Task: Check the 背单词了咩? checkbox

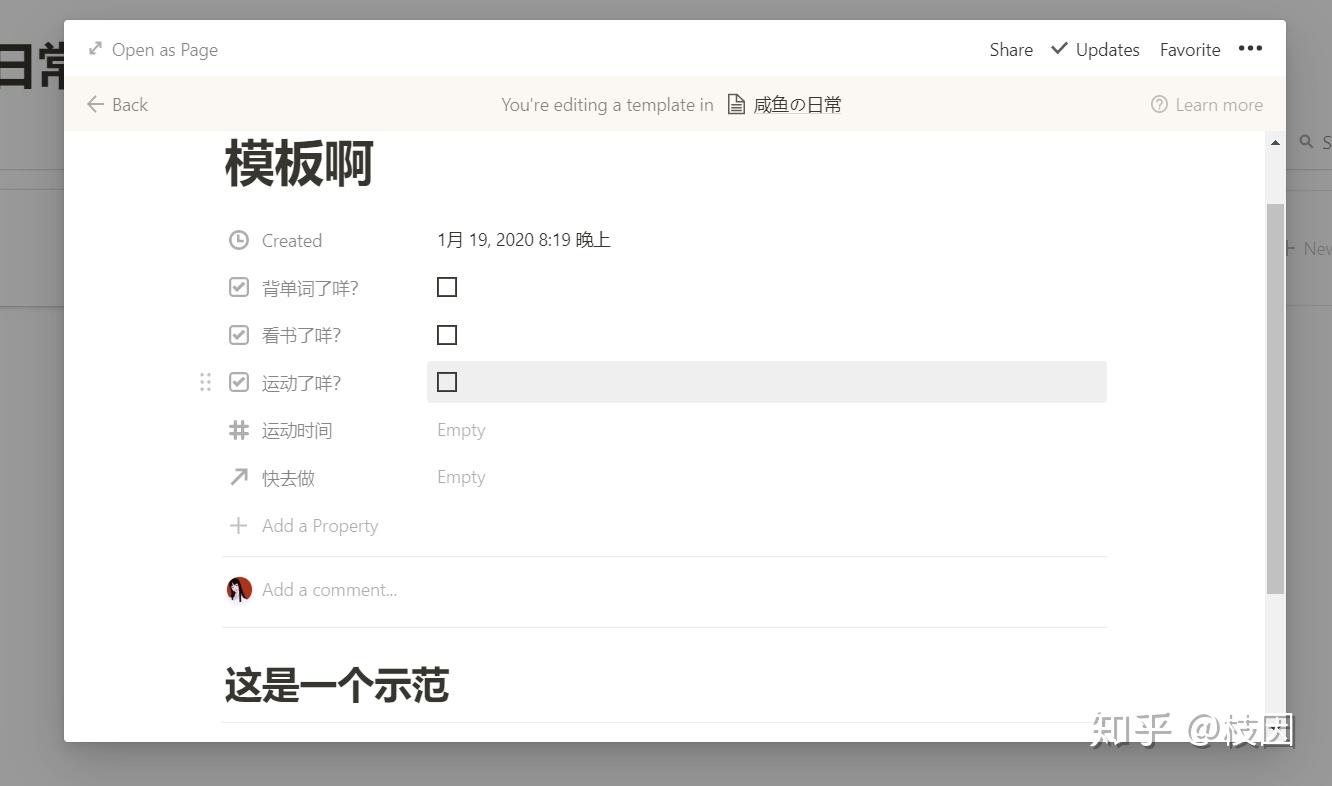Action: click(x=446, y=287)
